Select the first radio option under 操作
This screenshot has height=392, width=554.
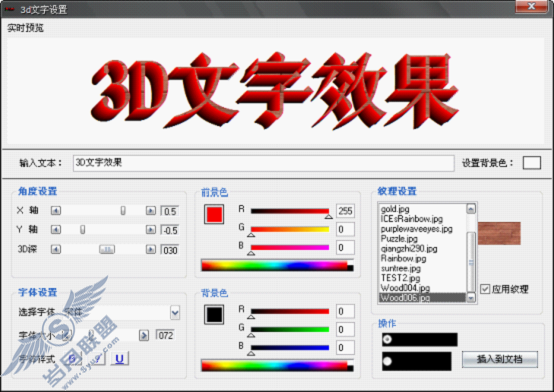pyautogui.click(x=387, y=339)
